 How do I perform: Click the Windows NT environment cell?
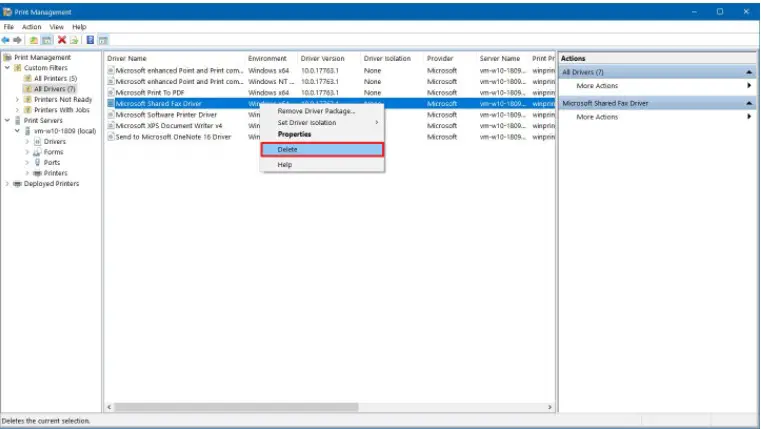point(271,82)
